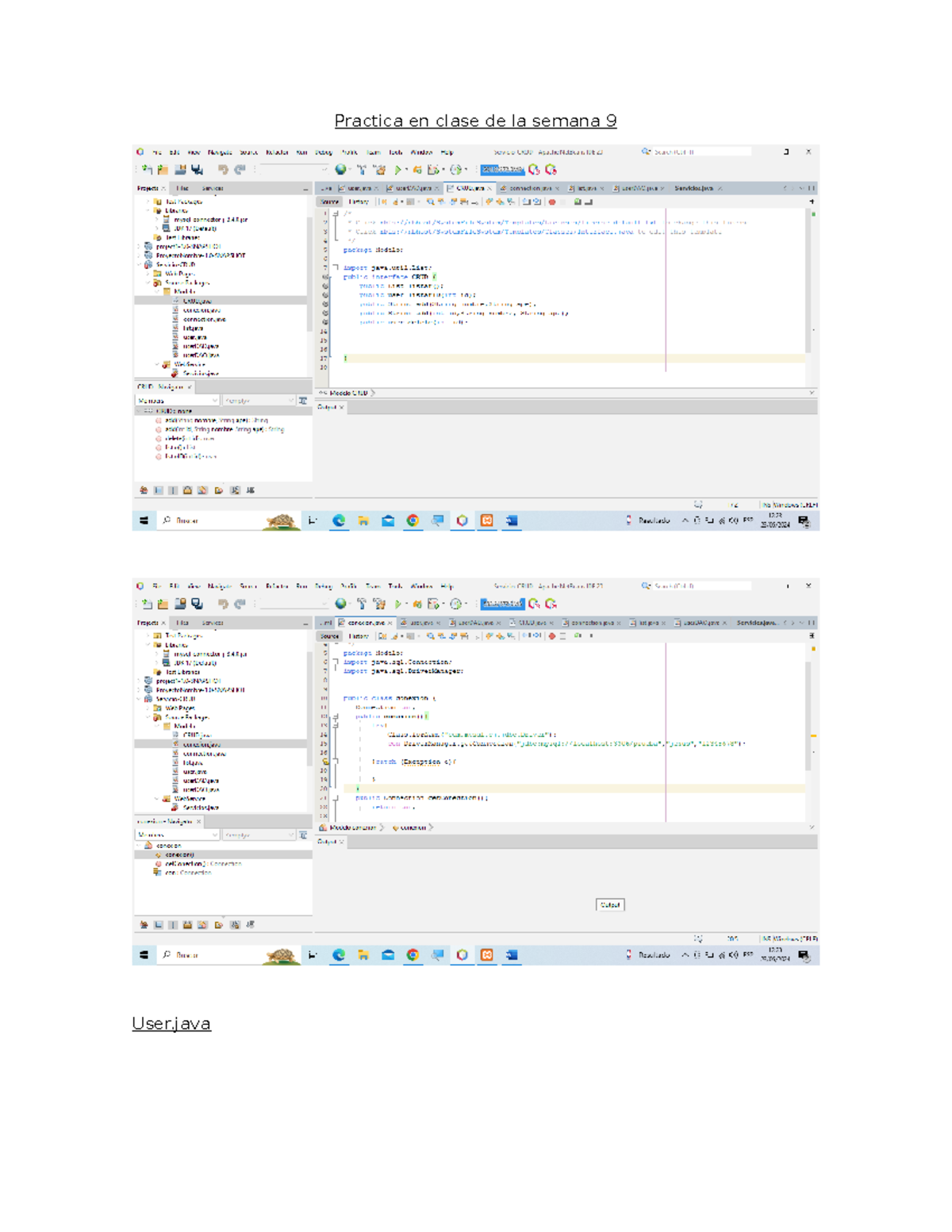Open the orange XAMPP icon in the lower taskbar

486,955
